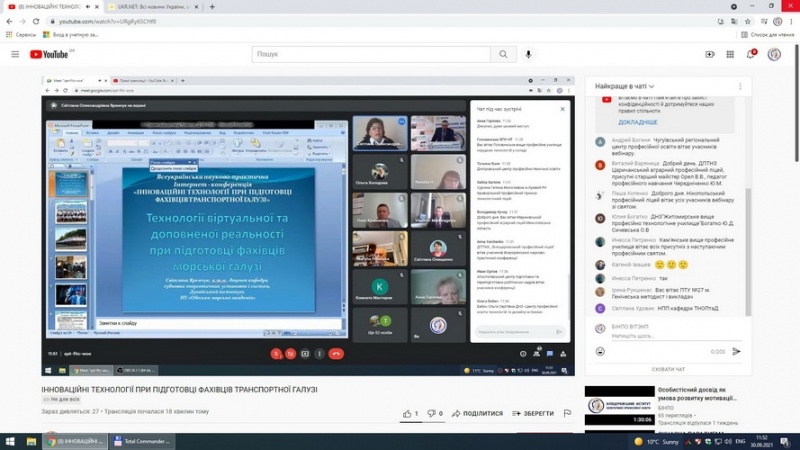The image size is (800, 450).
Task: Click the YouTube search input field
Action: click(370, 54)
